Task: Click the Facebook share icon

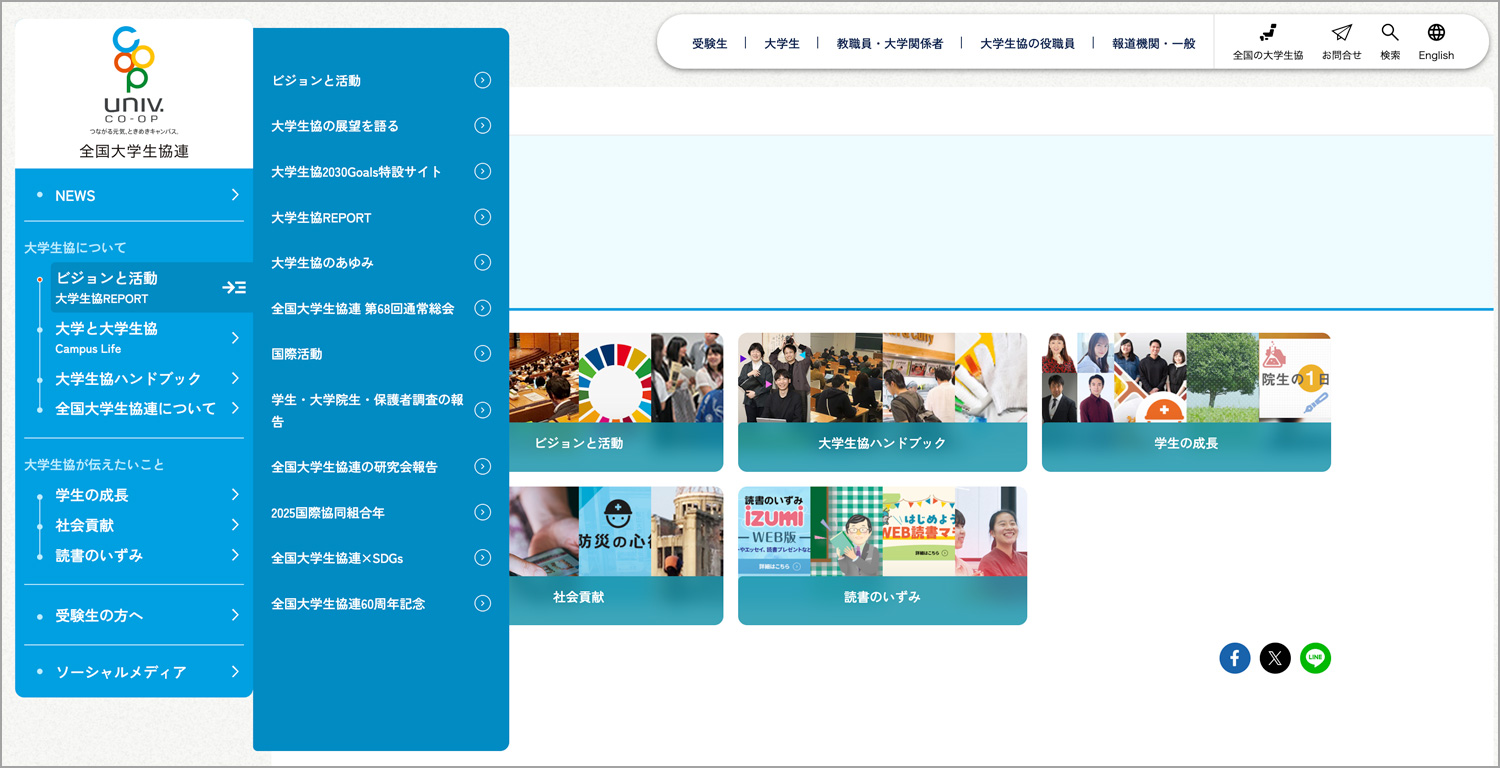Action: click(x=1234, y=658)
